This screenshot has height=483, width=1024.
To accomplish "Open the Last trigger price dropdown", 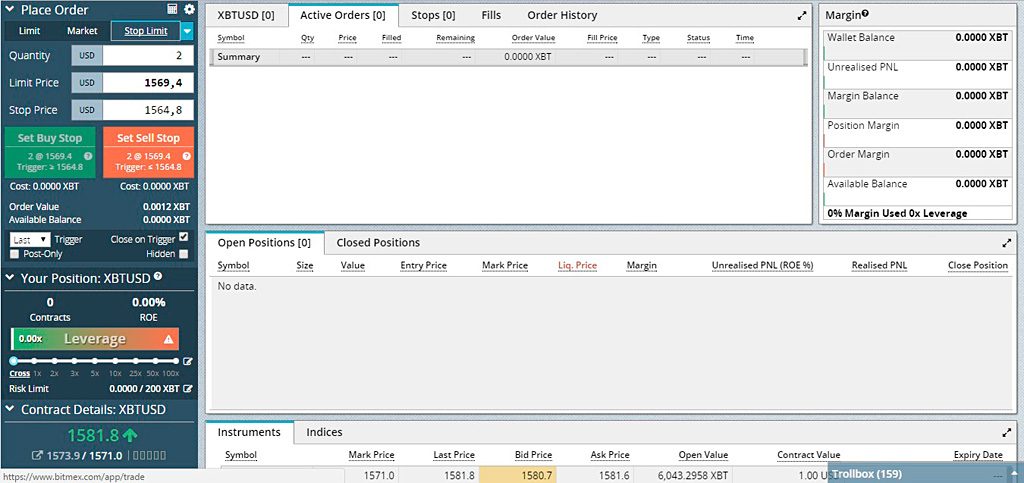I will coord(30,240).
